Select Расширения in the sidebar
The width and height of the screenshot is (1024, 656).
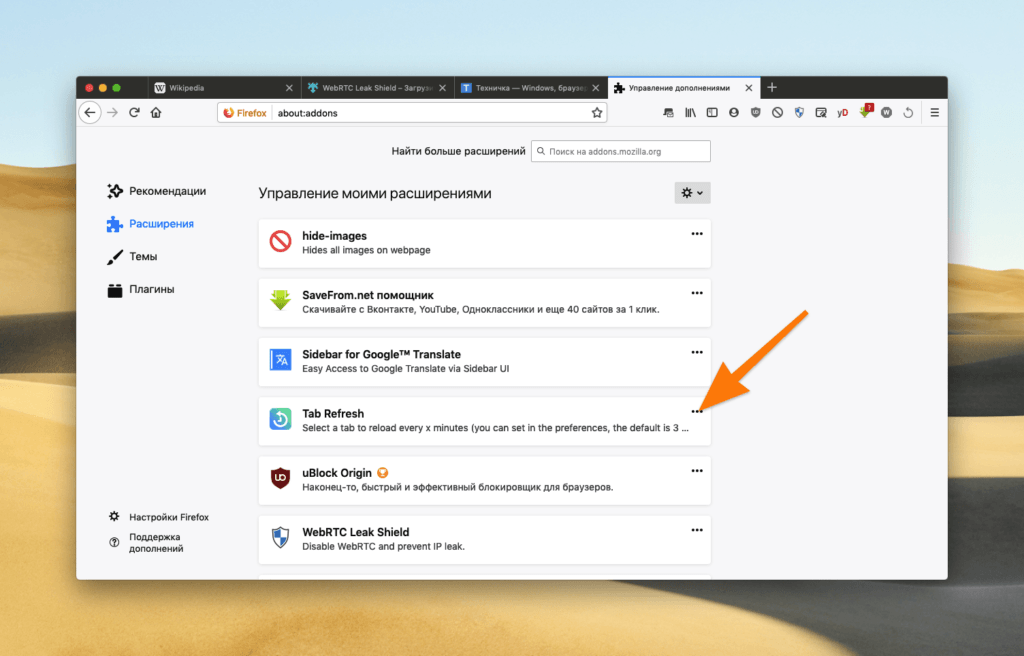point(151,223)
